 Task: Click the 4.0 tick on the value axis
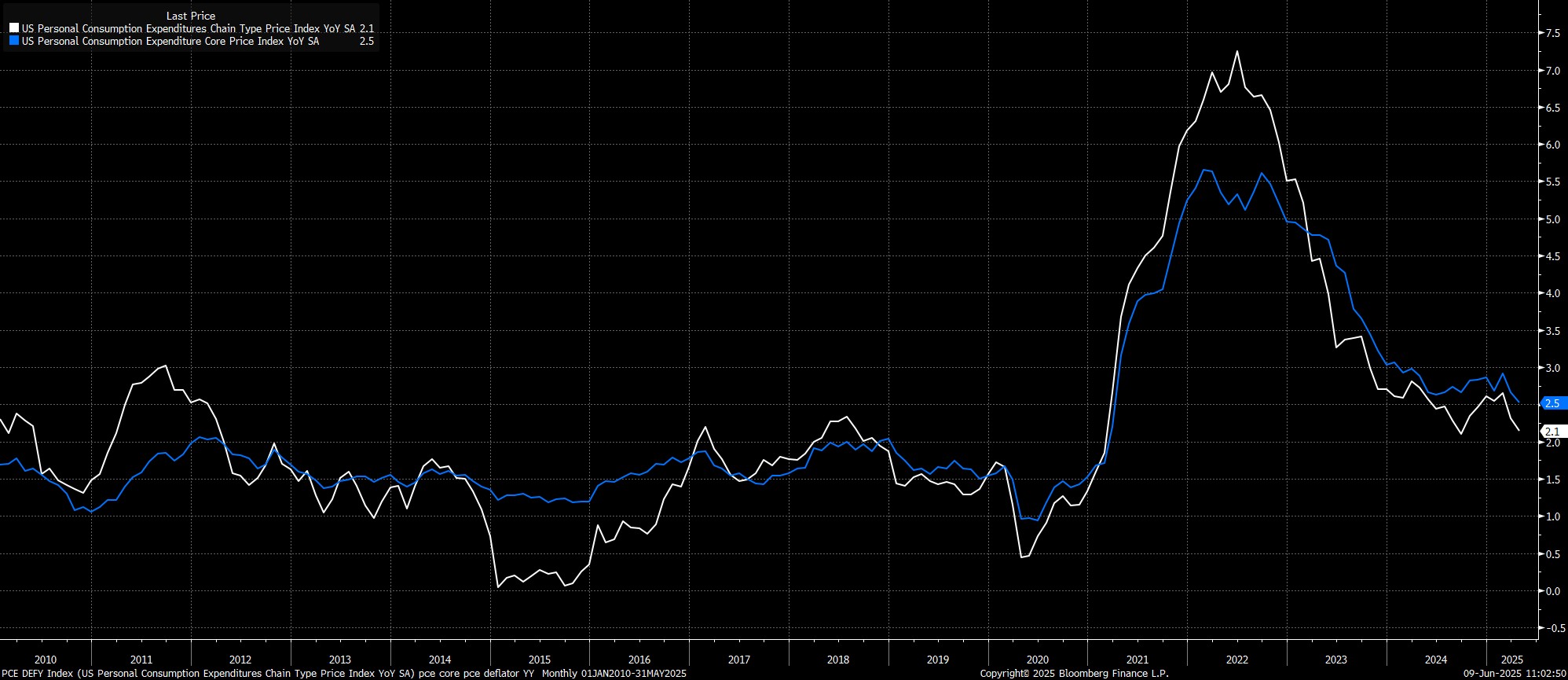(x=1552, y=294)
